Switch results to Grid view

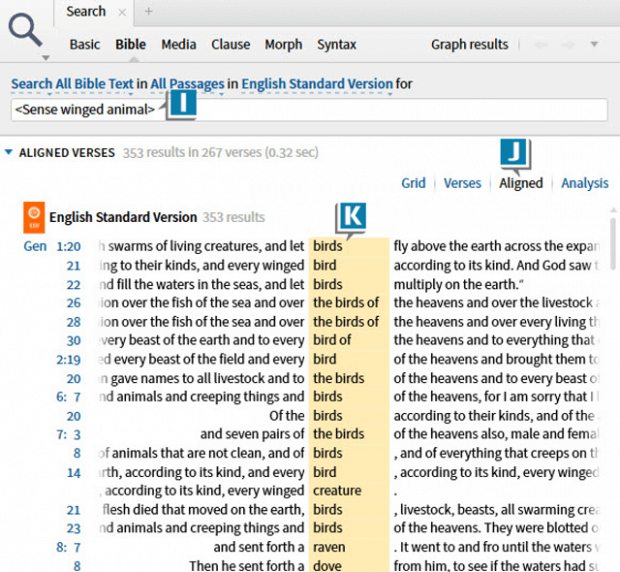[413, 183]
